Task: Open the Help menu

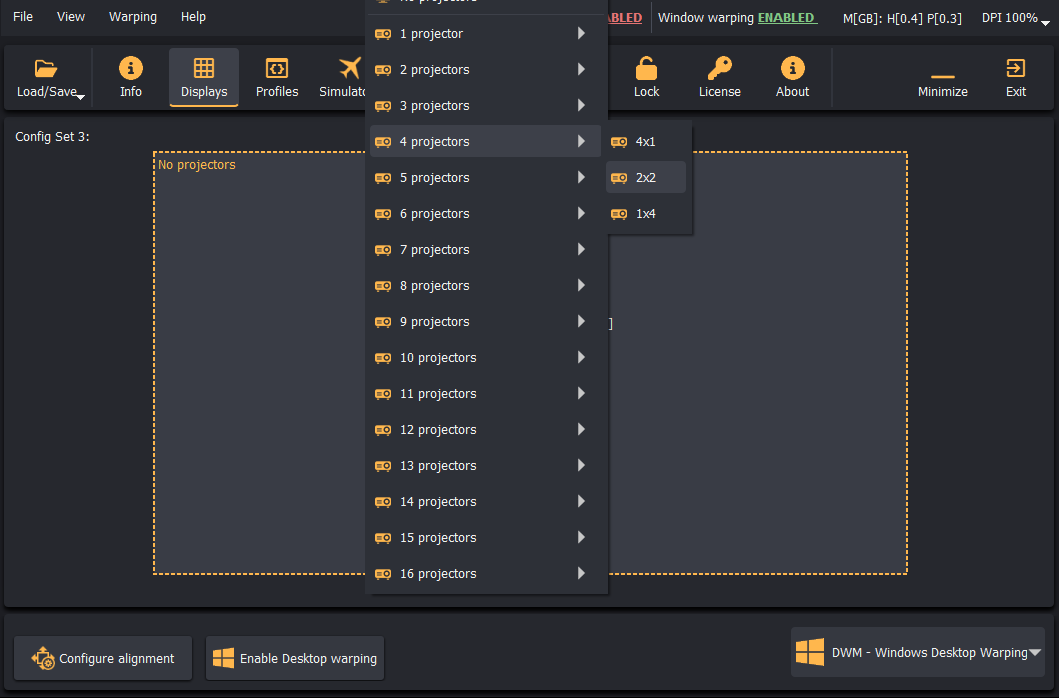Action: 193,17
